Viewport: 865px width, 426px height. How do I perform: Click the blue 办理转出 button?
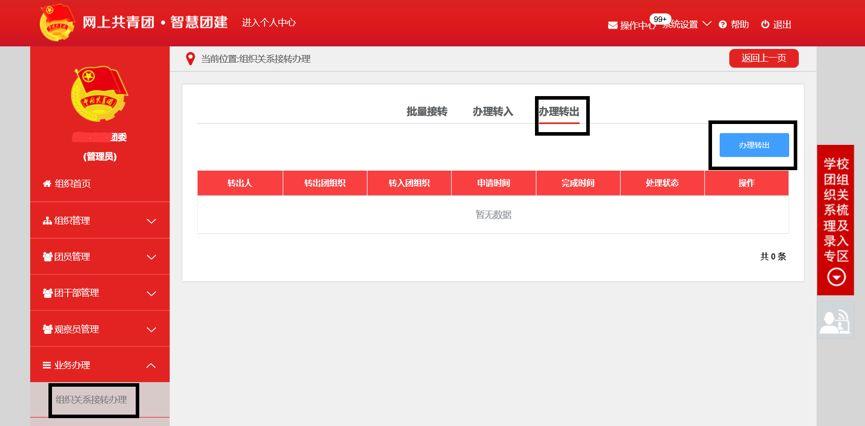click(x=754, y=145)
